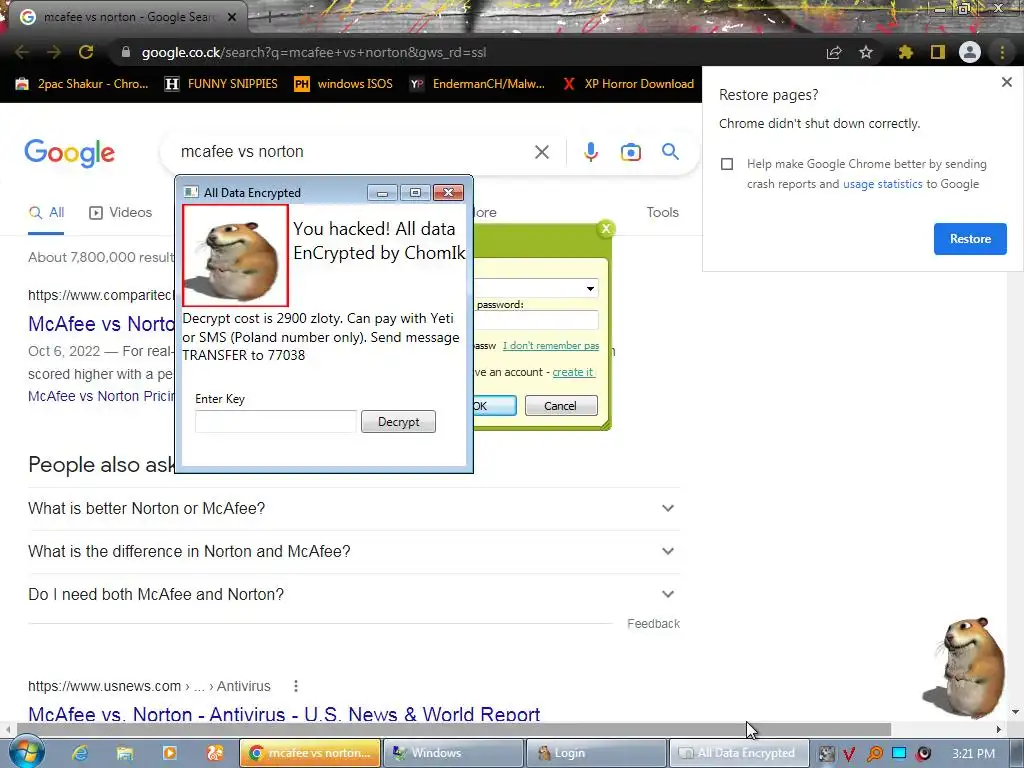
Task: Open a new tab with the plus button
Action: click(x=269, y=17)
